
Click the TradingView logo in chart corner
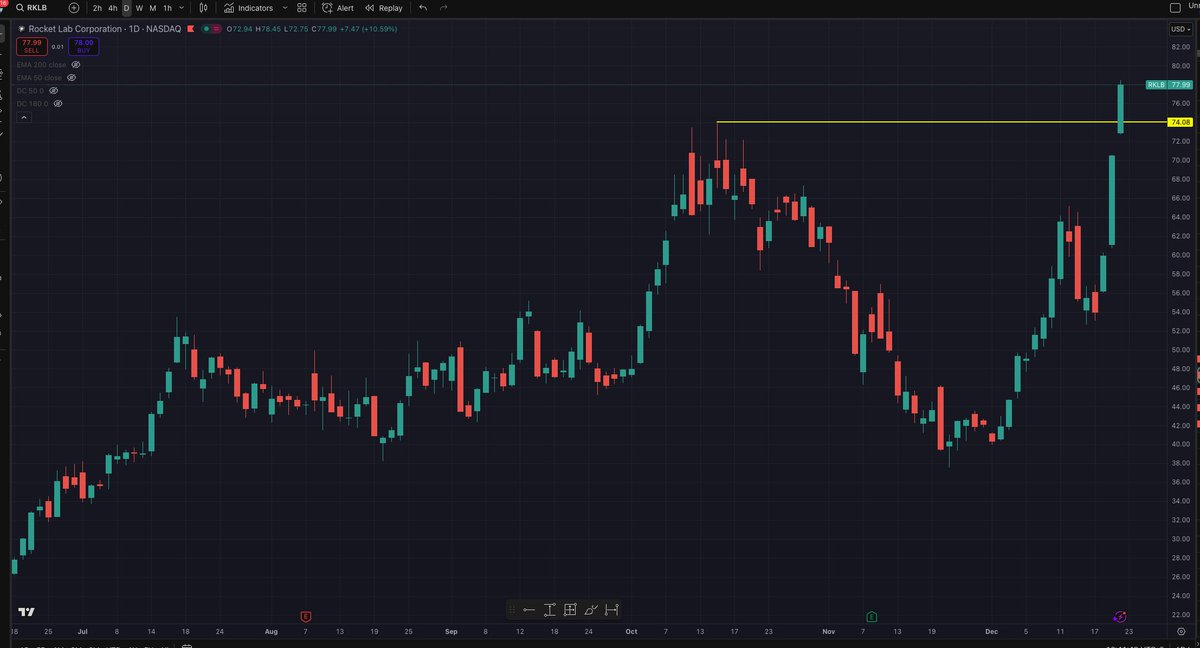pos(27,612)
